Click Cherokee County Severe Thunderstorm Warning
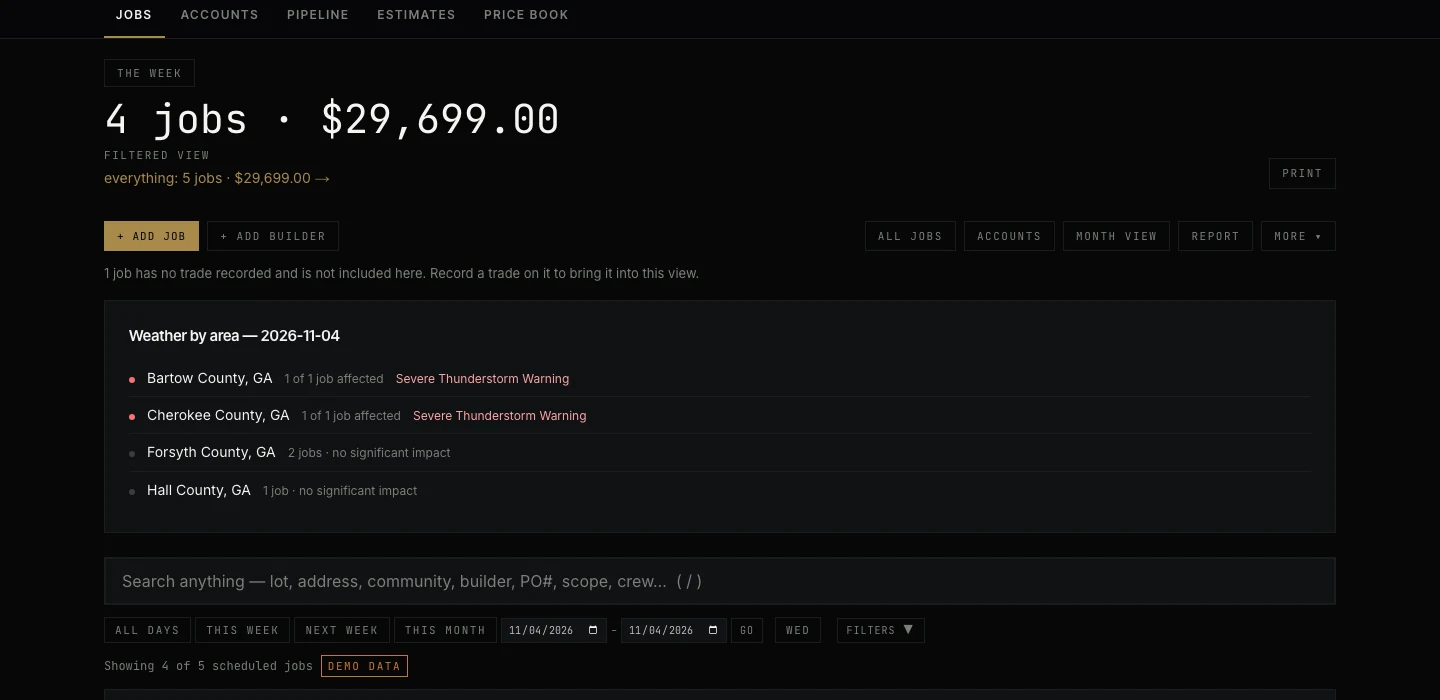 [x=499, y=416]
